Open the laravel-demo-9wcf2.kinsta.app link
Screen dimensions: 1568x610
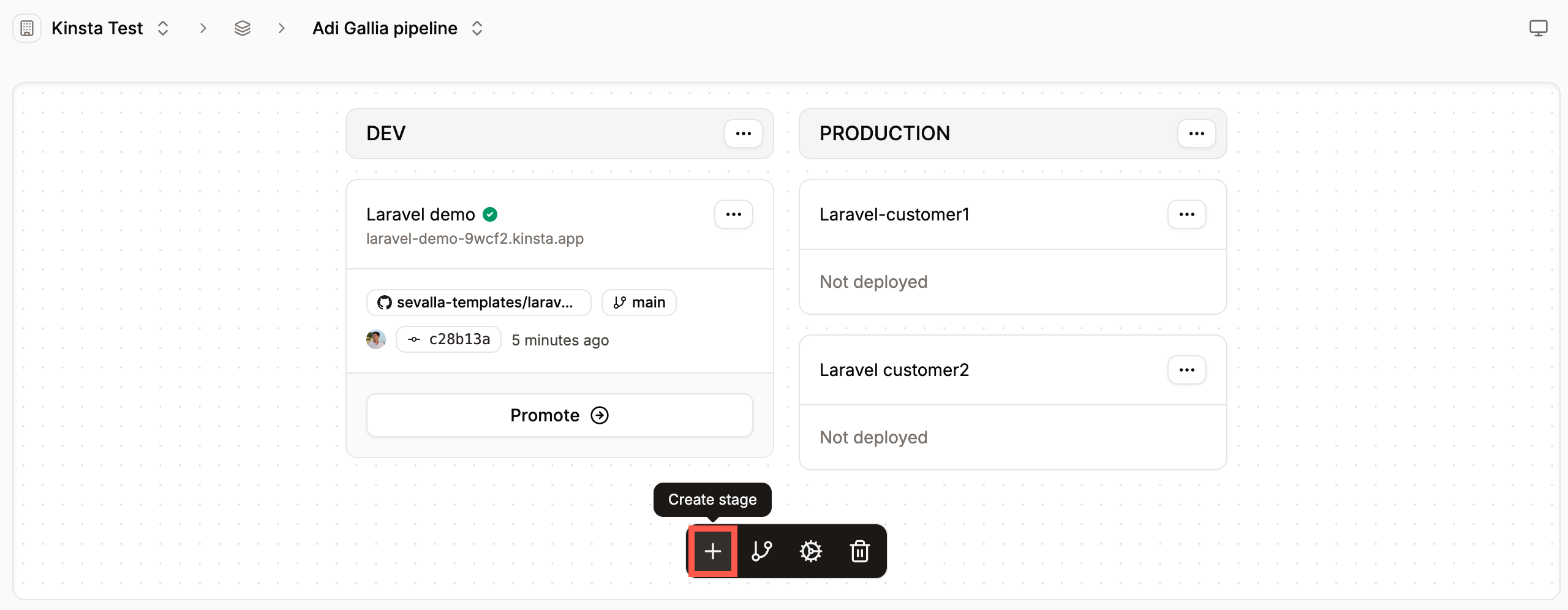point(475,239)
